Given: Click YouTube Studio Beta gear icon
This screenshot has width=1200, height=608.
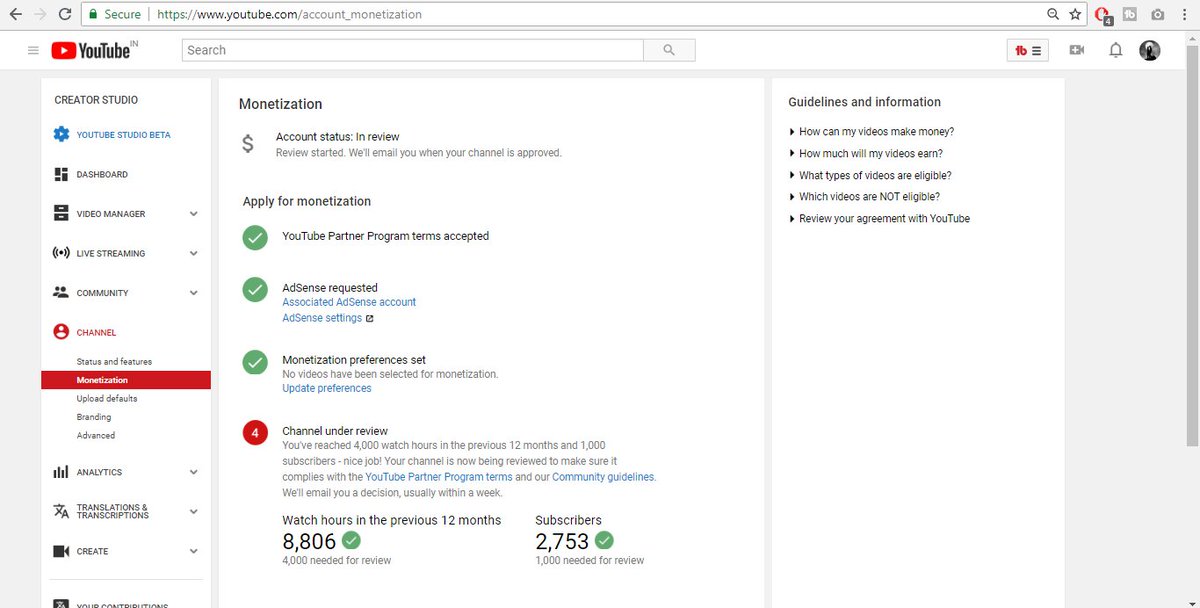Looking at the screenshot, I should pyautogui.click(x=61, y=134).
